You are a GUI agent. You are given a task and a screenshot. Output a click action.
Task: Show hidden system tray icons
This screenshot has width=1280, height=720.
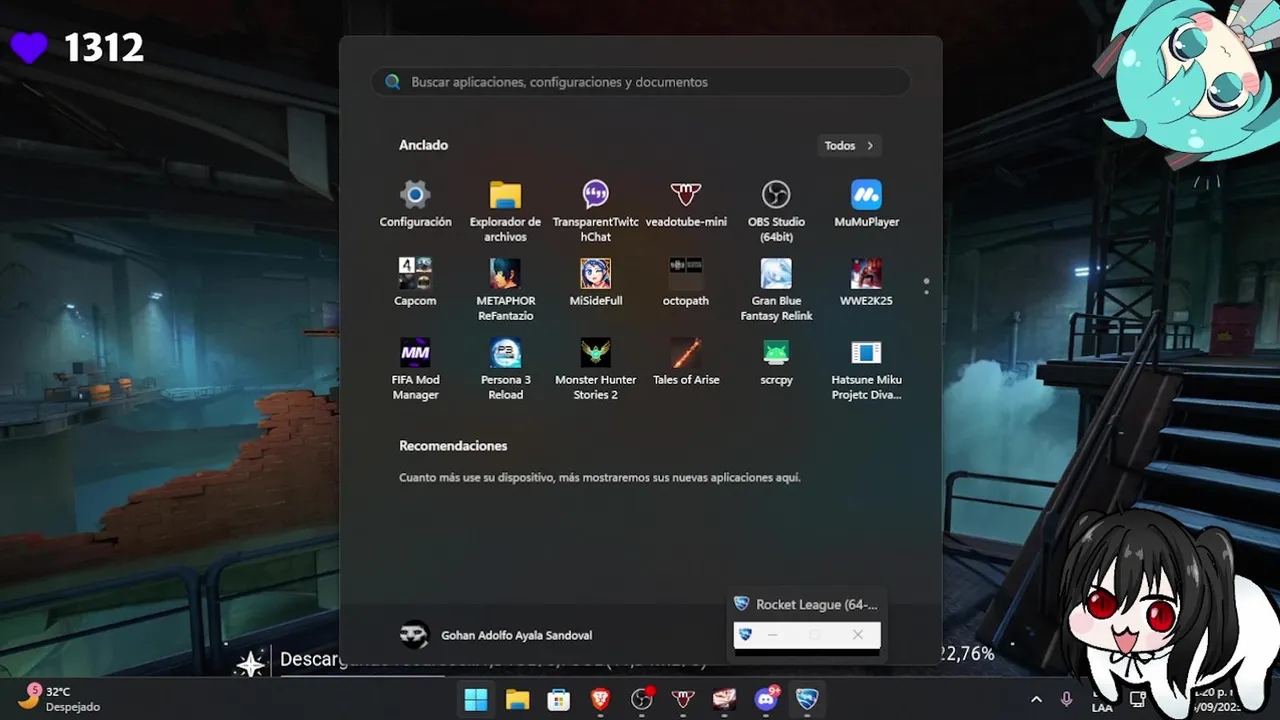[1036, 700]
